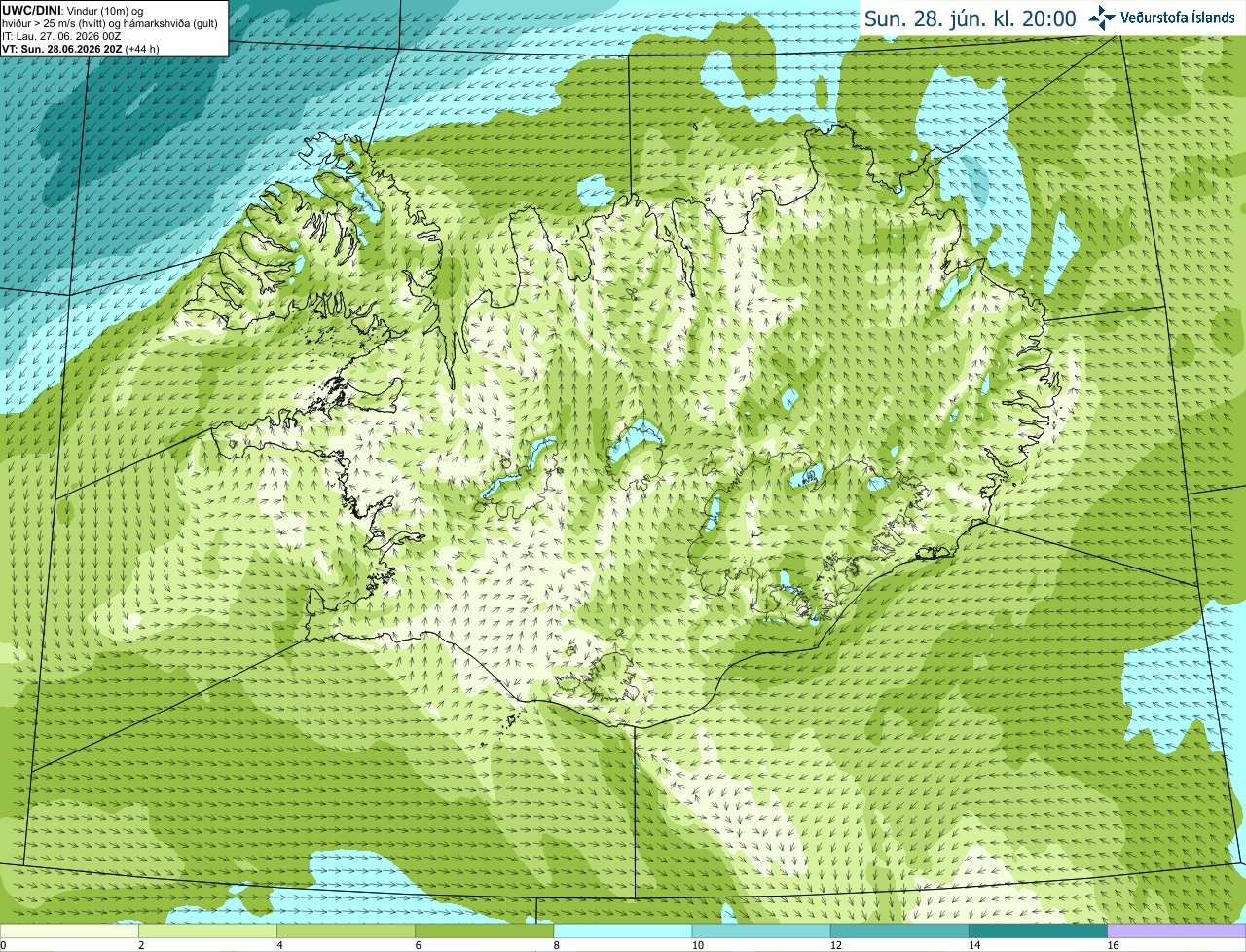Click the legend label 8
Image resolution: width=1246 pixels, height=952 pixels.
point(557,945)
